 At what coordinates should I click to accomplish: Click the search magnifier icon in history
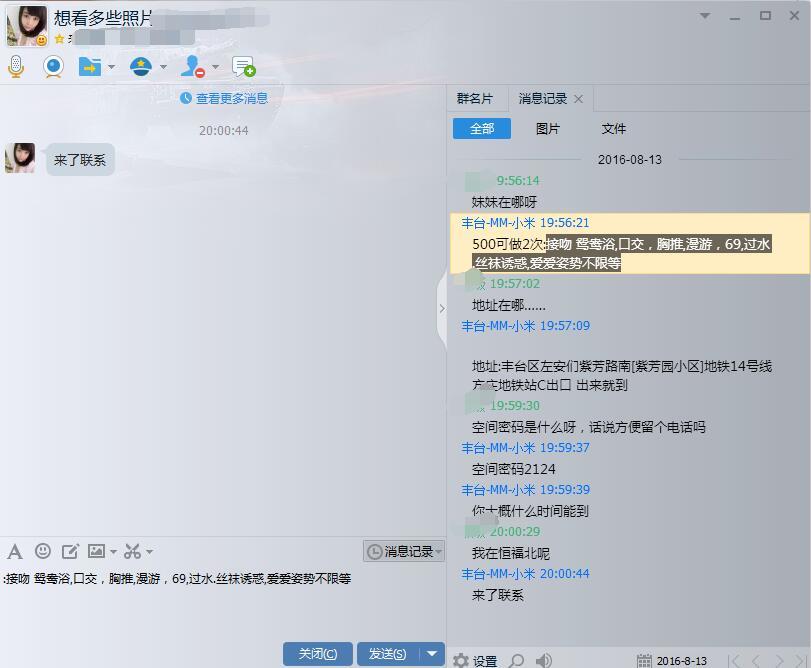(x=516, y=661)
